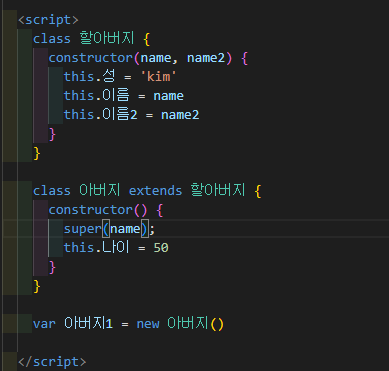Image resolution: width=389 pixels, height=371 pixels.
Task: Click the opening script tag
Action: [48, 20]
